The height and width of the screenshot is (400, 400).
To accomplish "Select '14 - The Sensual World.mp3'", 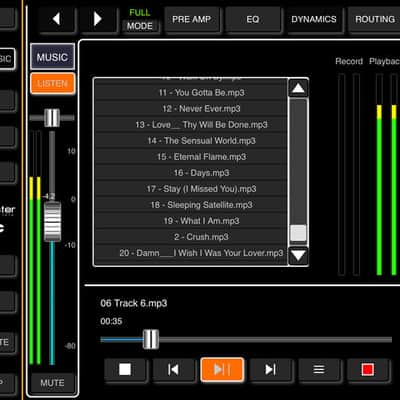I will pyautogui.click(x=191, y=141).
